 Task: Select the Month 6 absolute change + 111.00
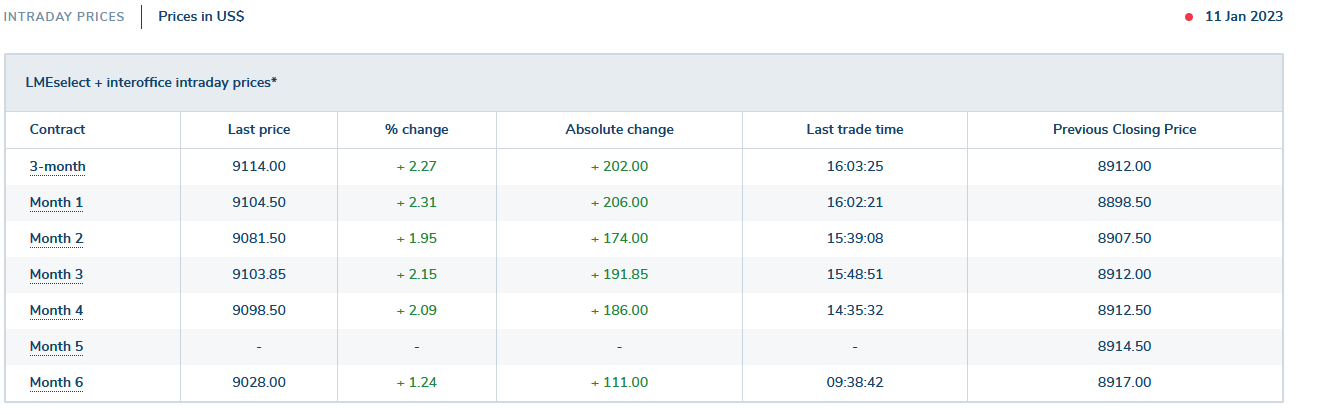point(619,382)
